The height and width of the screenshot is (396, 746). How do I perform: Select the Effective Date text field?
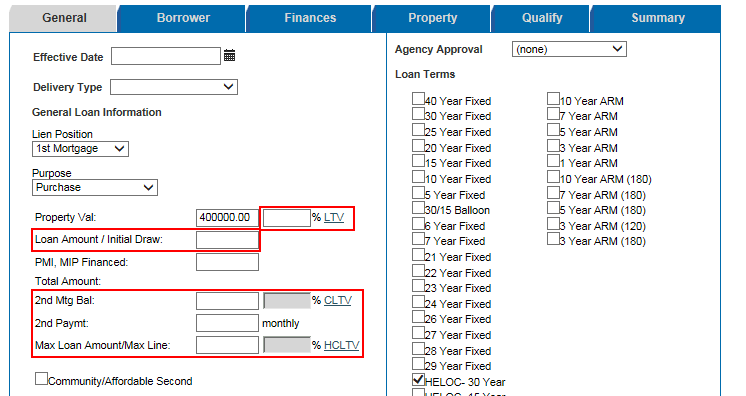coord(166,56)
